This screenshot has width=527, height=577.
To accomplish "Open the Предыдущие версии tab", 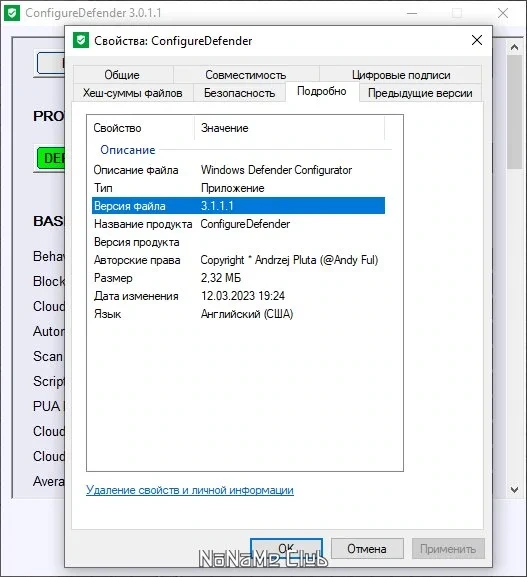I will coord(420,93).
